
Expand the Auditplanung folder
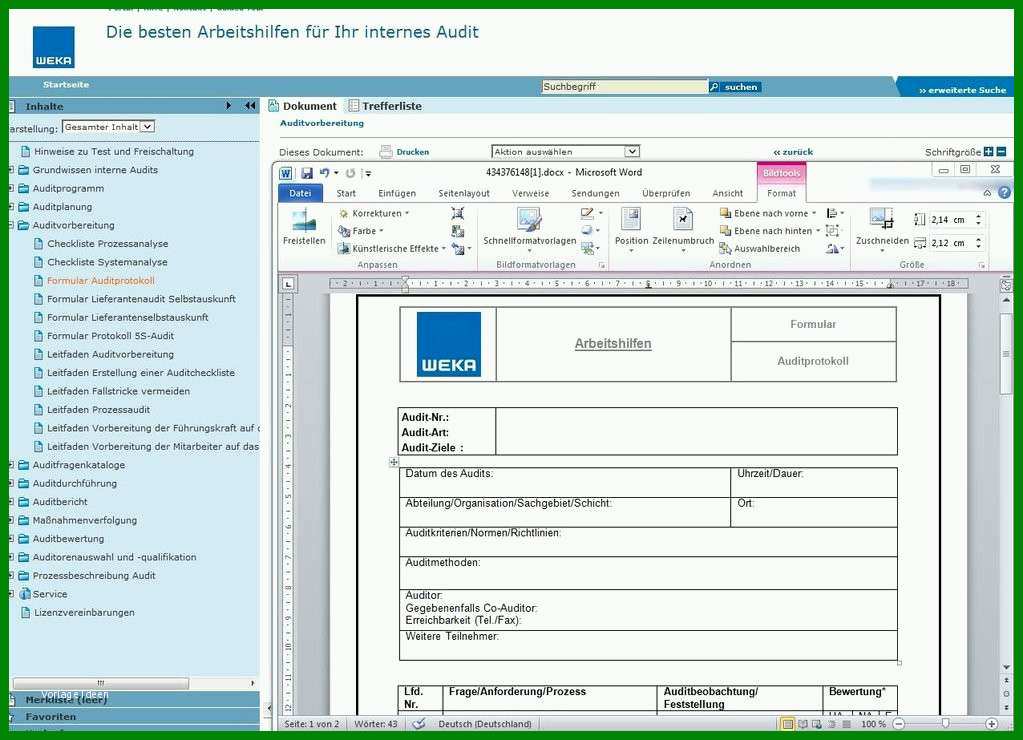click(12, 206)
